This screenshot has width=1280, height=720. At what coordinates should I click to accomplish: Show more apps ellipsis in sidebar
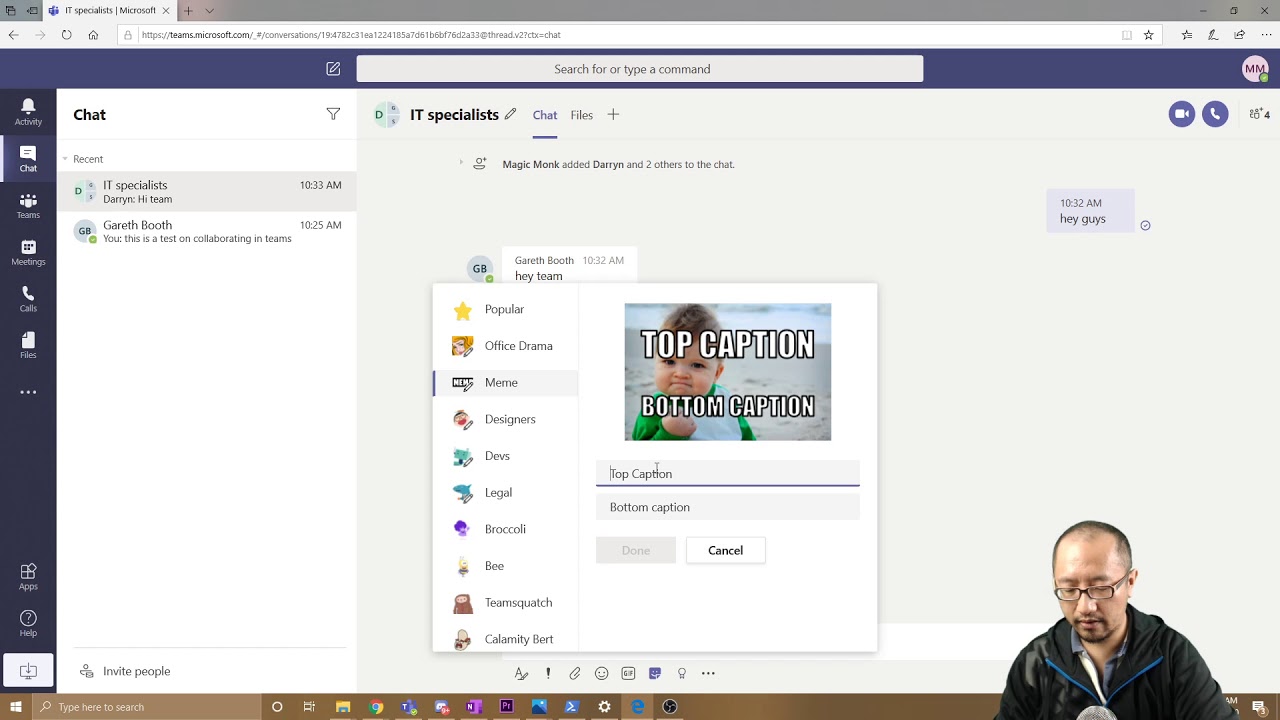click(28, 392)
